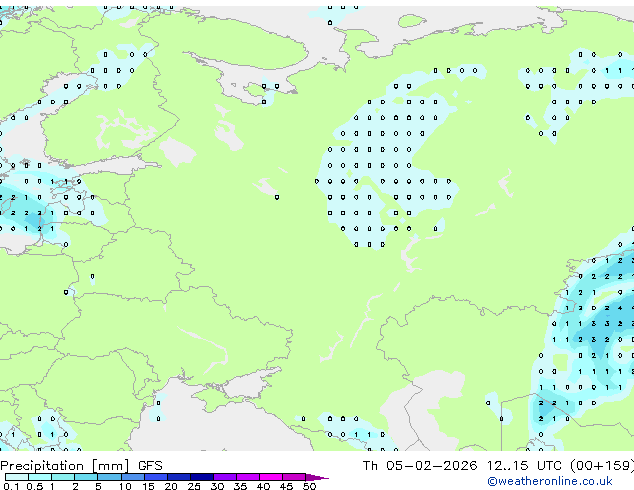Select the 'GFS' model label
634x490 pixels.
(150, 466)
